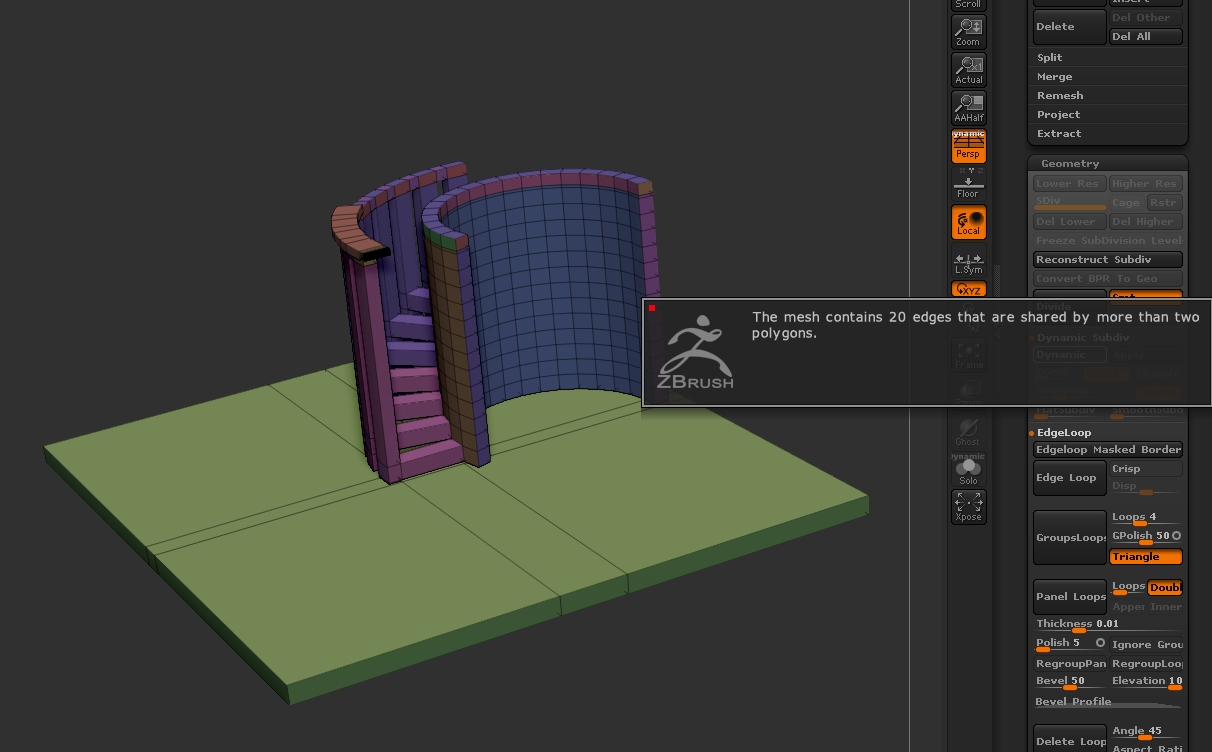Expand the Dynamic Subdiv section
The height and width of the screenshot is (752, 1212).
tap(1082, 338)
